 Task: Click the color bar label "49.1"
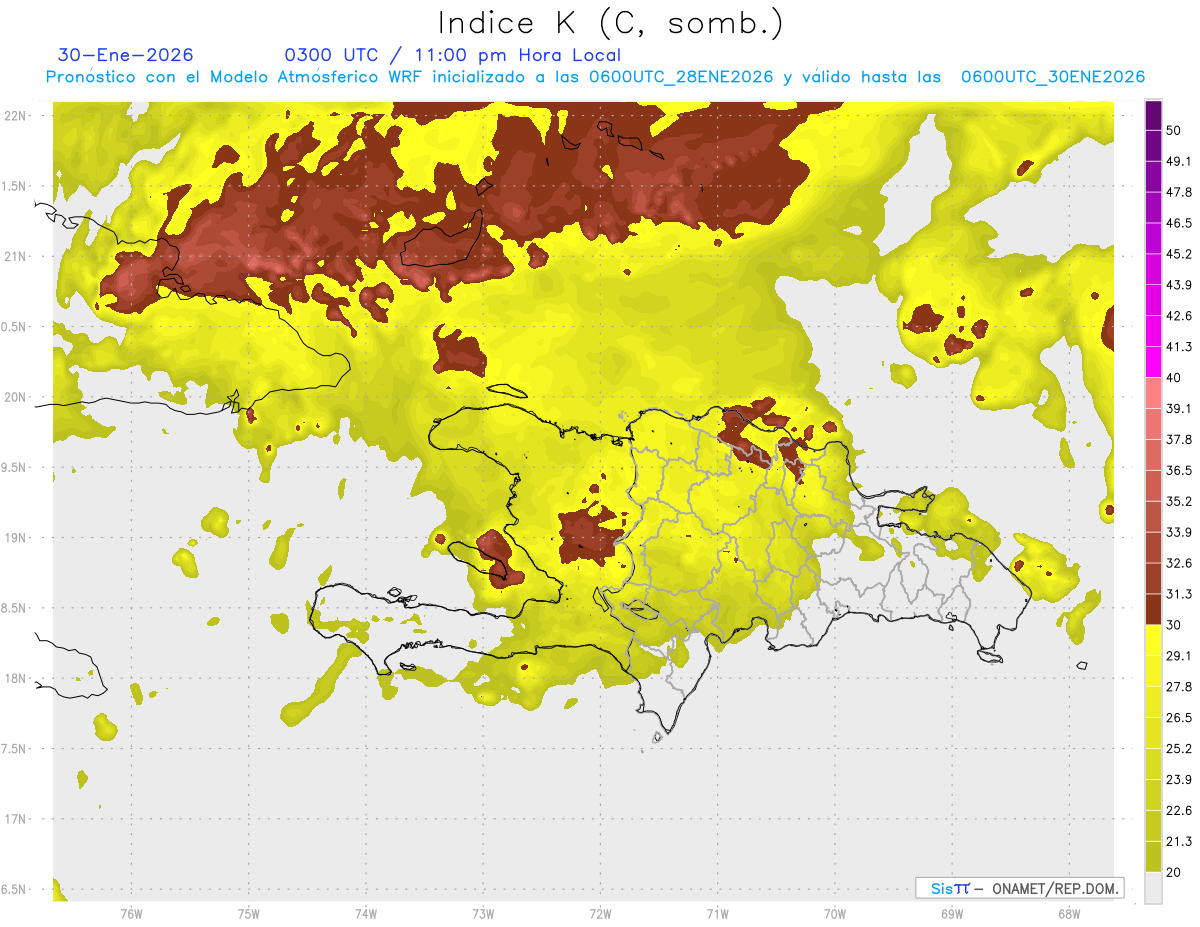[1179, 161]
